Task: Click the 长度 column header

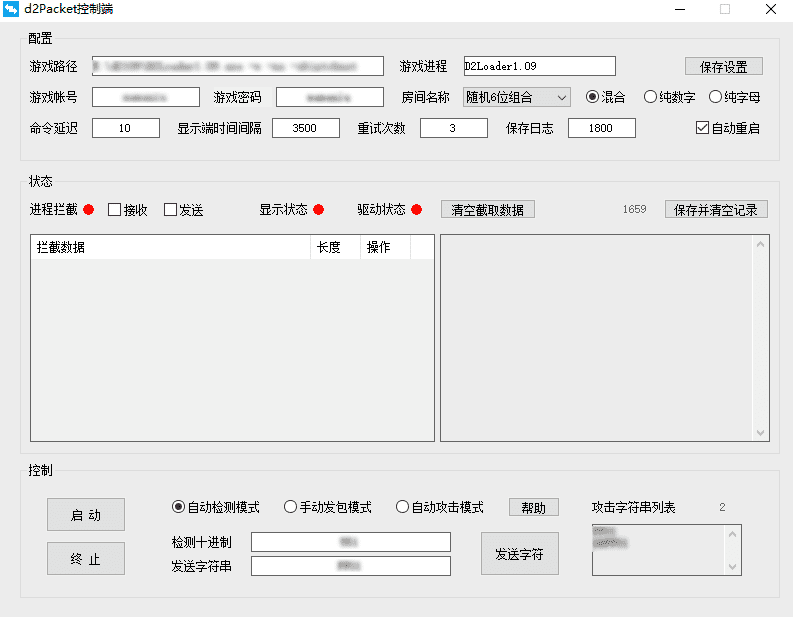Action: point(335,247)
